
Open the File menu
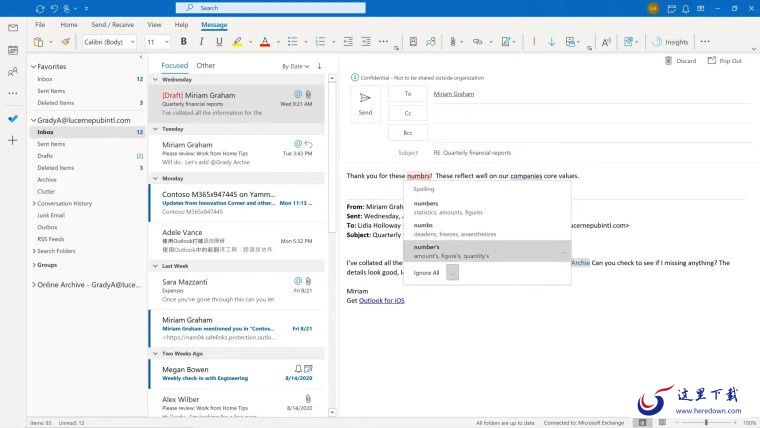tap(40, 25)
